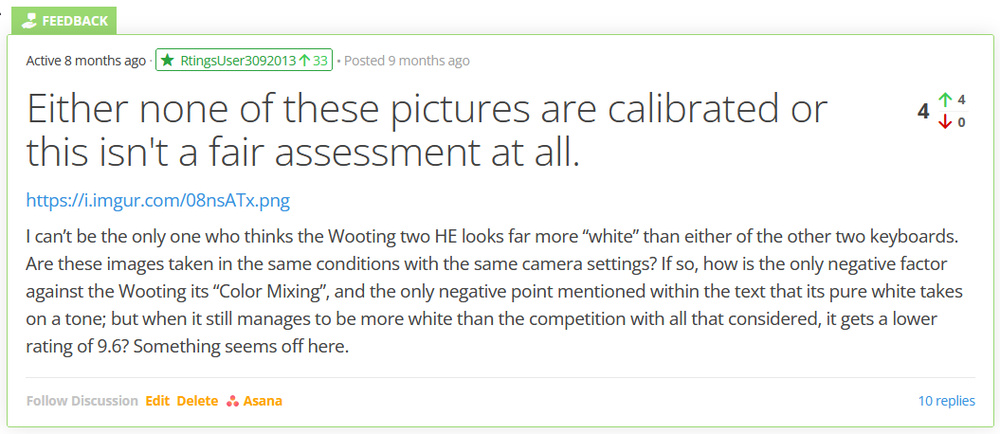This screenshot has width=1000, height=434.
Task: Expand the 10 replies thread
Action: 946,401
